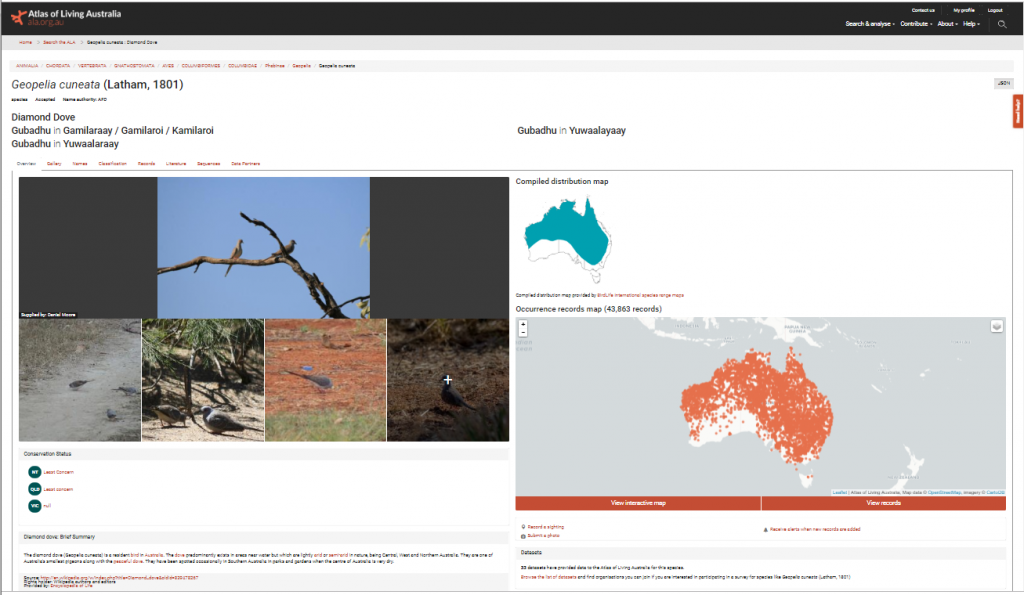The width and height of the screenshot is (1024, 595).
Task: Switch to the Gallery tab
Action: (54, 163)
